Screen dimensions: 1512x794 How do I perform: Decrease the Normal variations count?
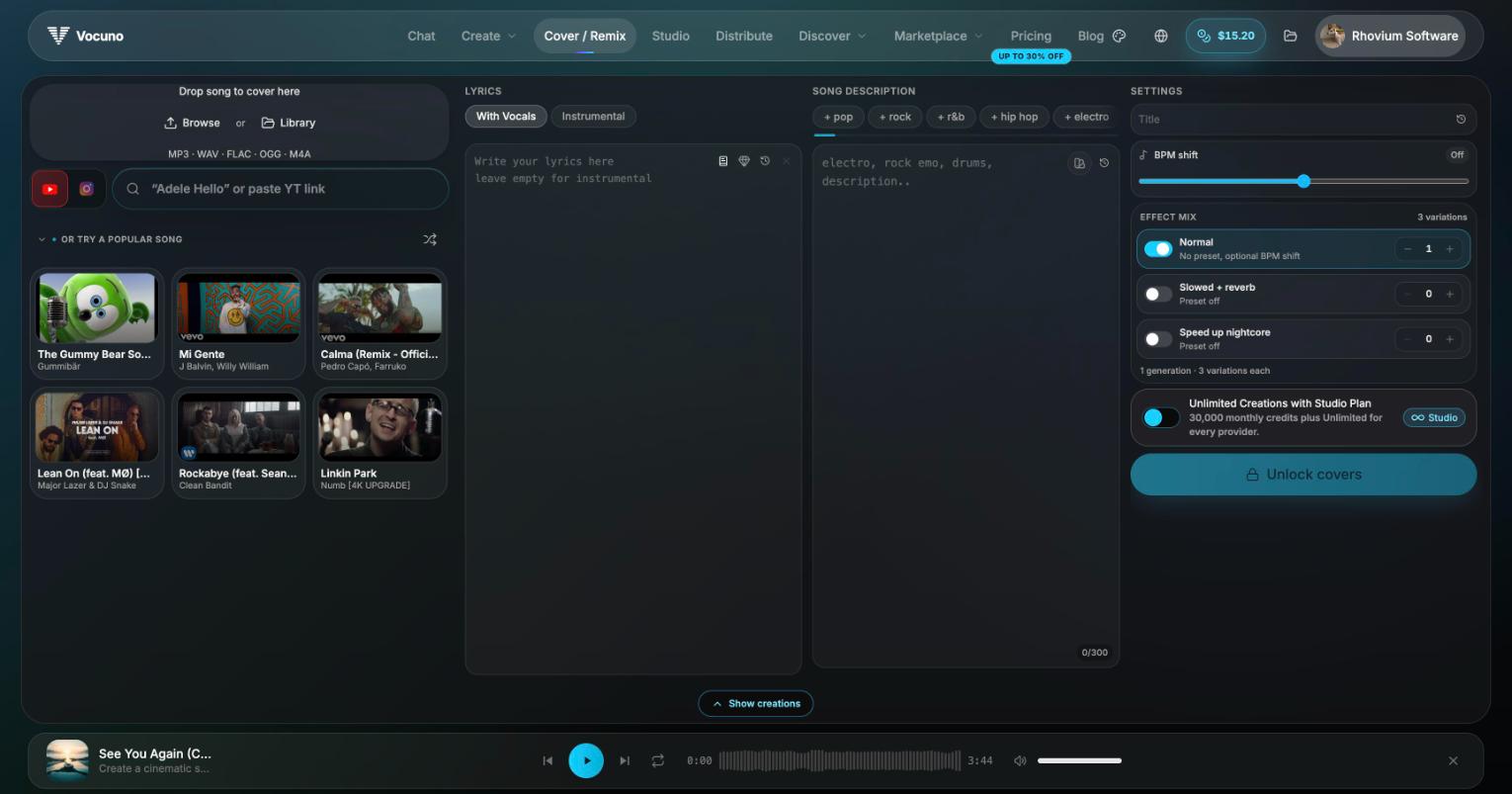(x=1407, y=249)
